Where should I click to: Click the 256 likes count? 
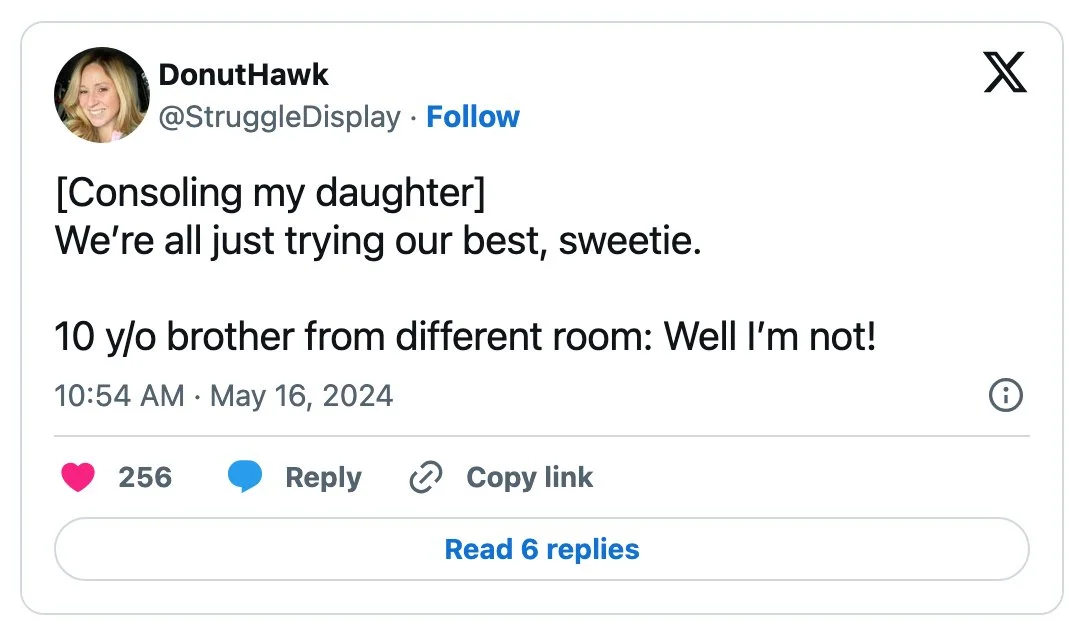(145, 478)
